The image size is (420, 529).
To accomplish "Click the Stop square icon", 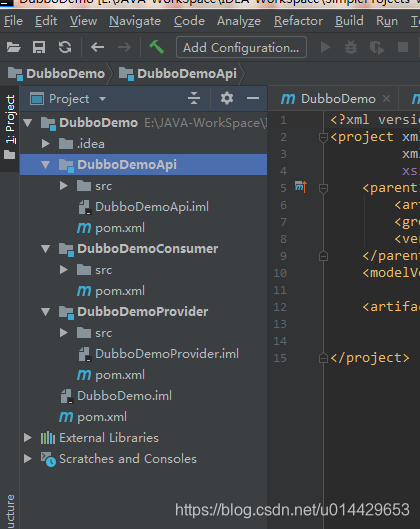I will pyautogui.click(x=403, y=47).
